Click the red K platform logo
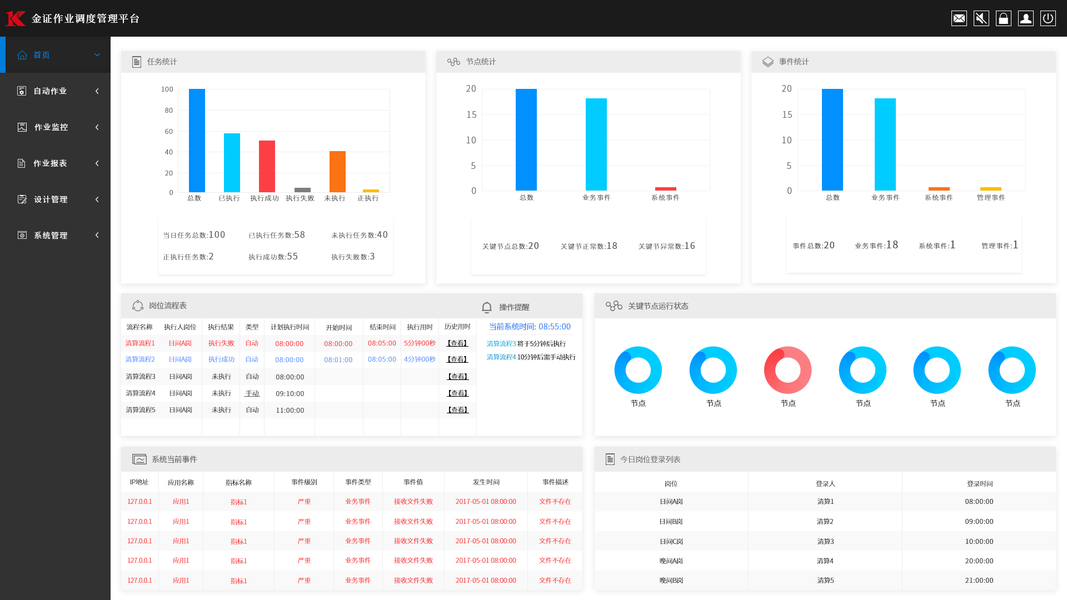The height and width of the screenshot is (600, 1067). 16,18
